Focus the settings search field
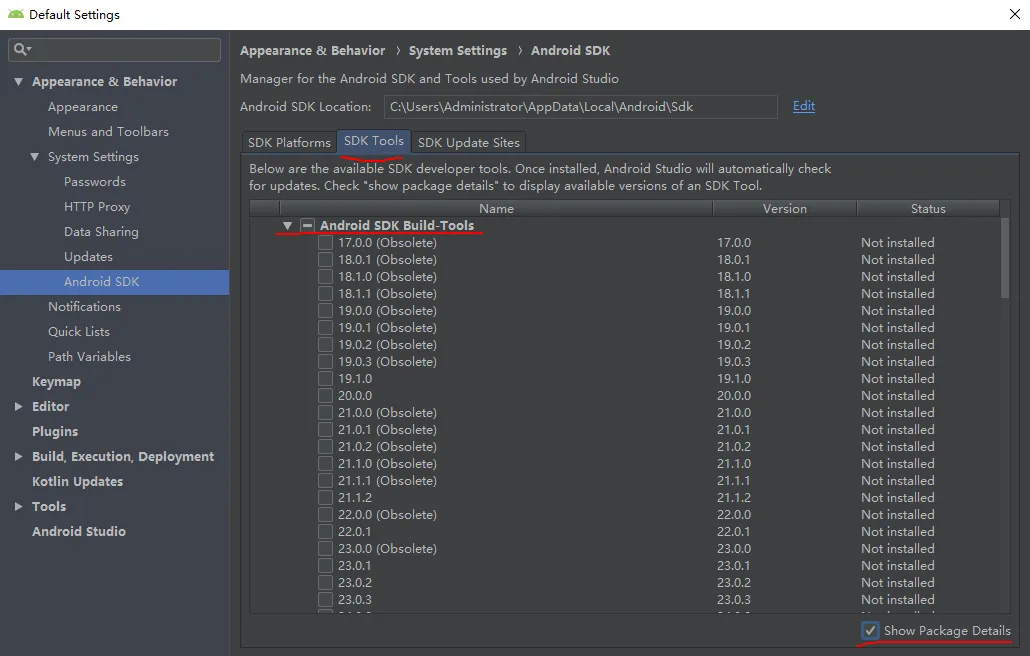This screenshot has height=656, width=1030. pyautogui.click(x=114, y=49)
